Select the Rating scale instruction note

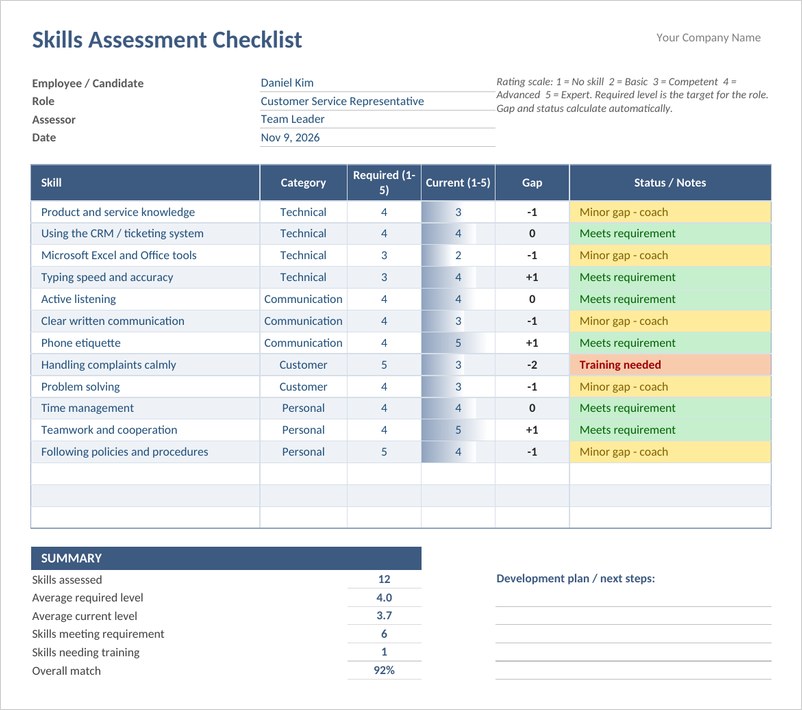[x=632, y=95]
